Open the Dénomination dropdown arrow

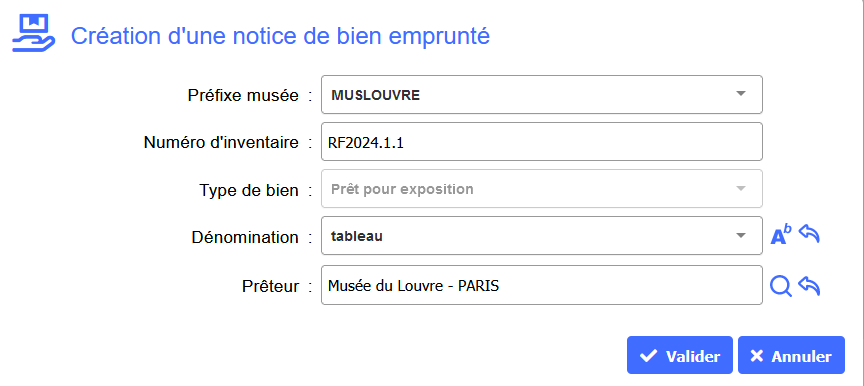[741, 236]
